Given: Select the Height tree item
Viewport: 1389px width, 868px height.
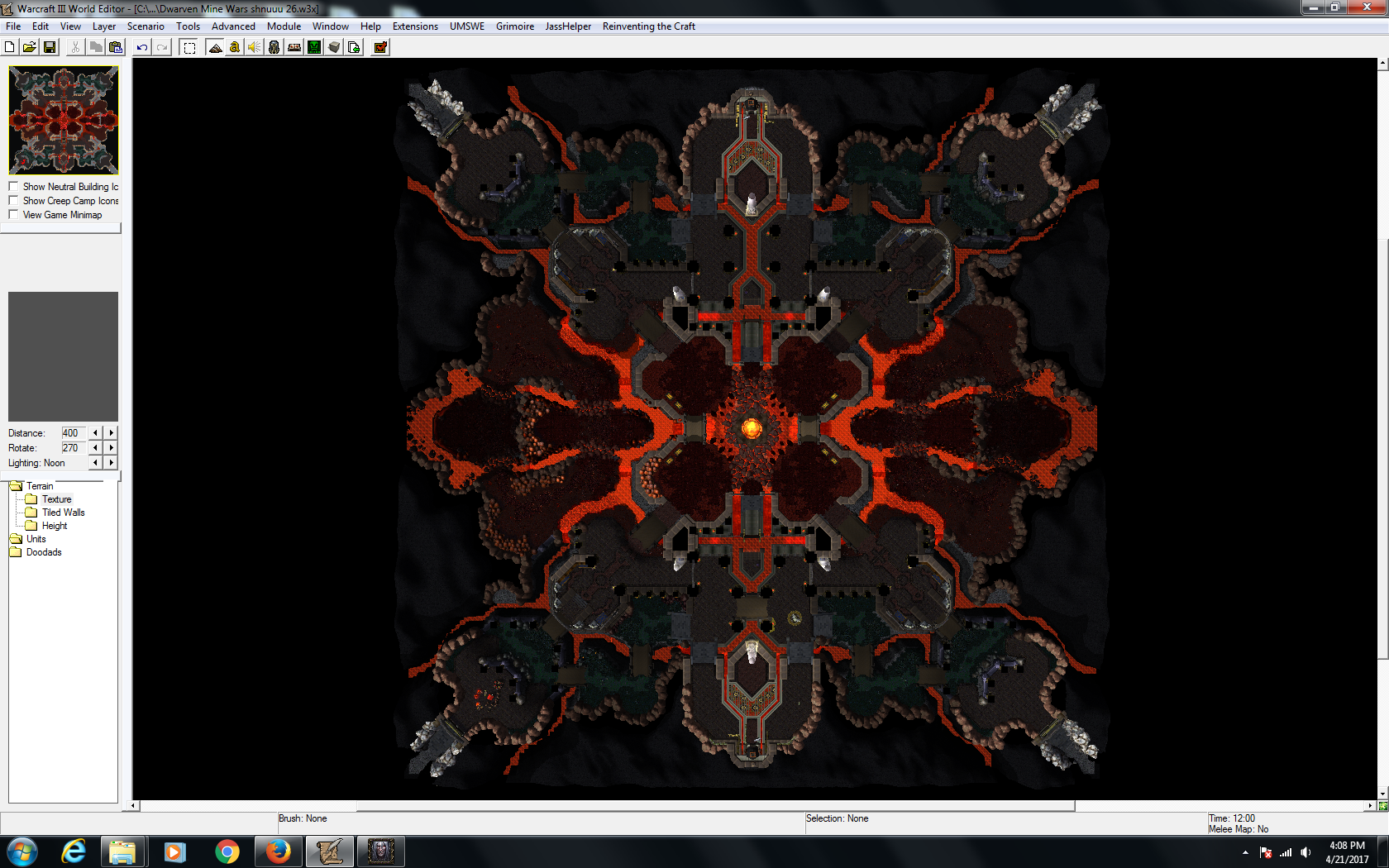Looking at the screenshot, I should click(x=55, y=526).
